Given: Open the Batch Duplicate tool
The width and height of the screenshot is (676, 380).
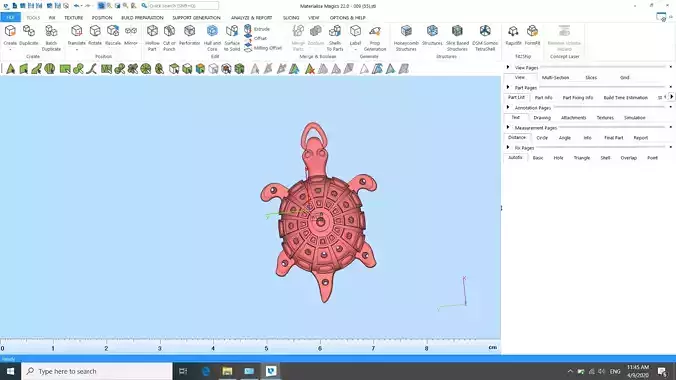Looking at the screenshot, I should click(51, 37).
